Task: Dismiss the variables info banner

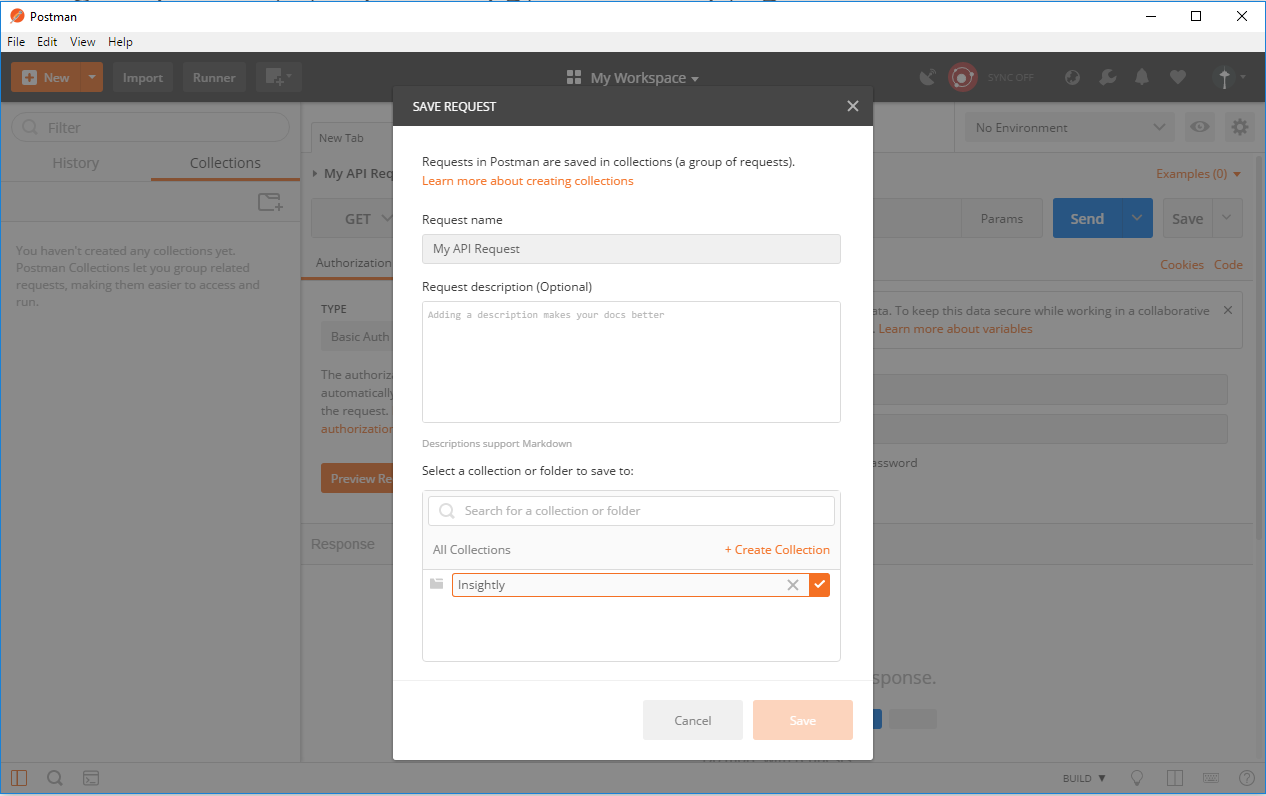Action: 1228,310
